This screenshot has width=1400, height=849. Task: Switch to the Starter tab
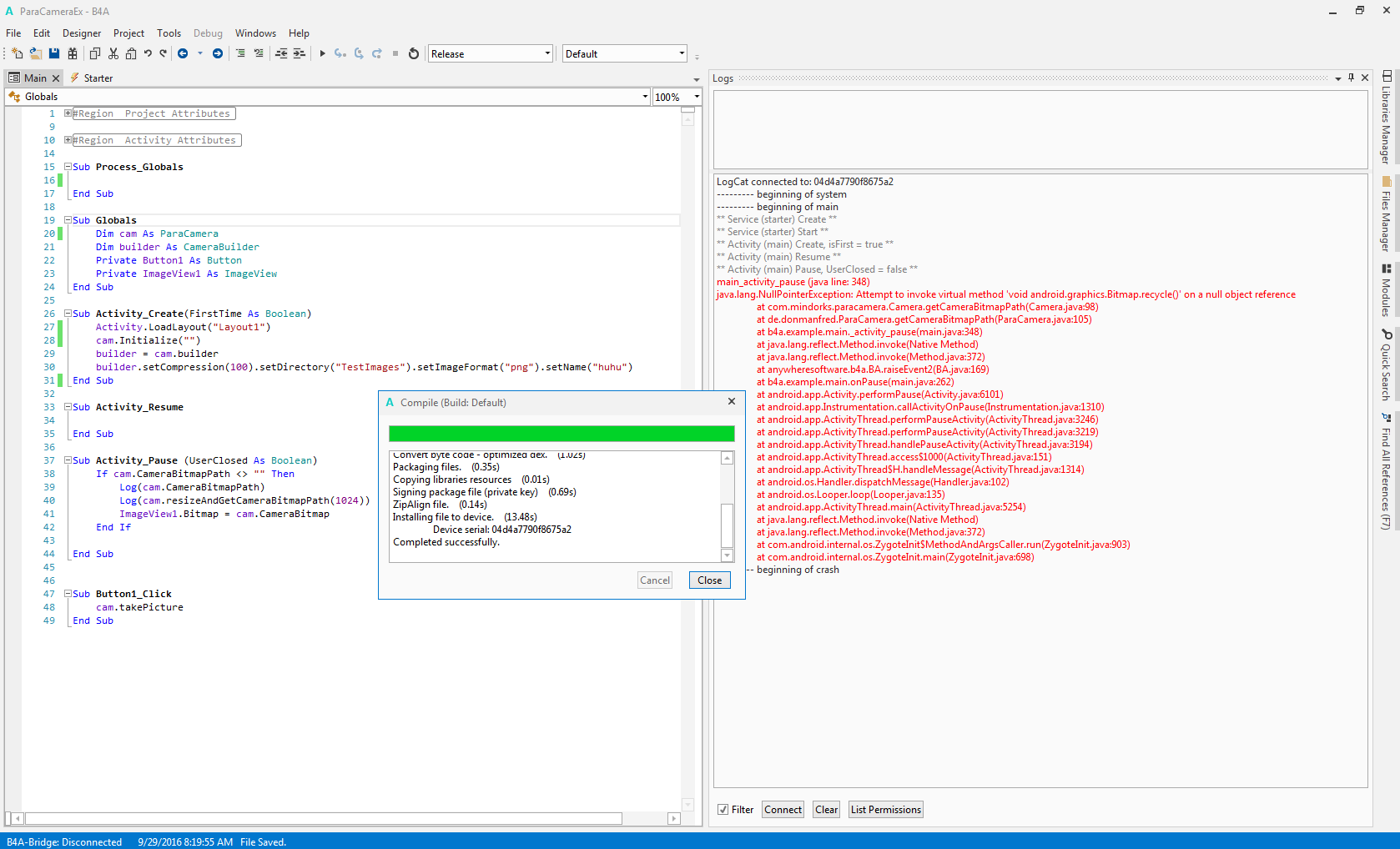point(92,78)
